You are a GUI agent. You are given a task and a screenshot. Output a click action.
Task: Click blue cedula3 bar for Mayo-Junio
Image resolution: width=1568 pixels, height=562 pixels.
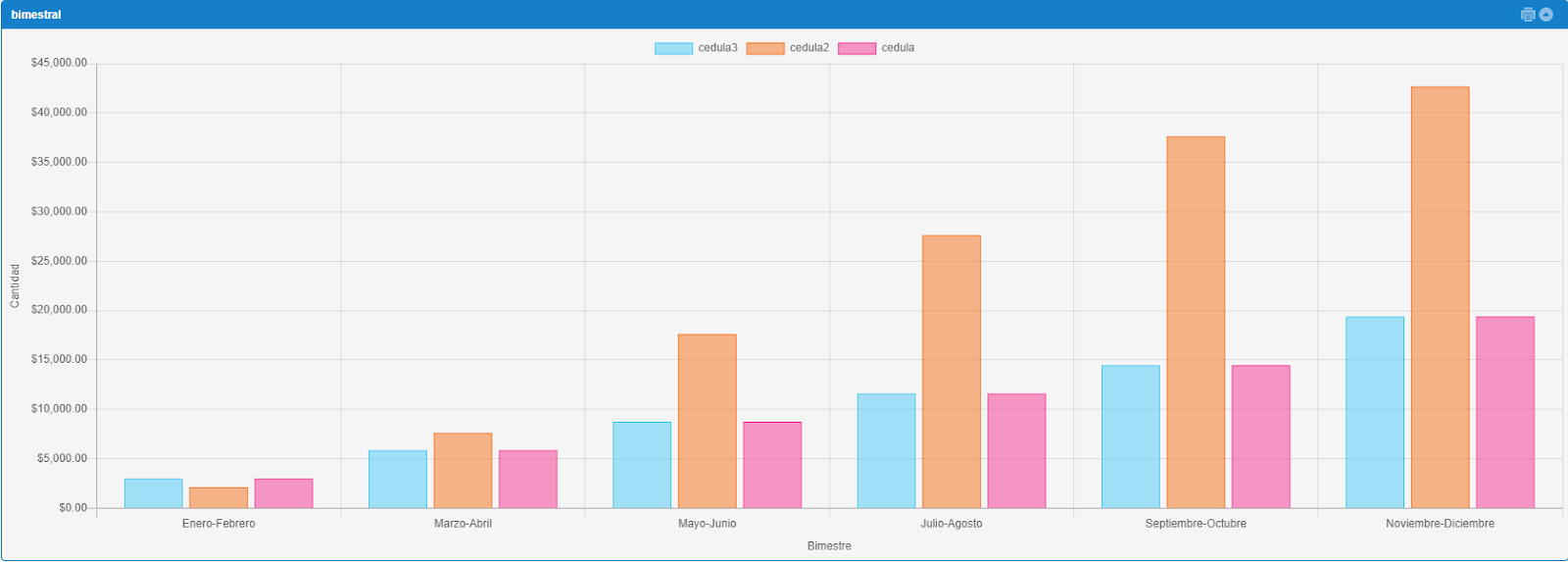tap(642, 465)
